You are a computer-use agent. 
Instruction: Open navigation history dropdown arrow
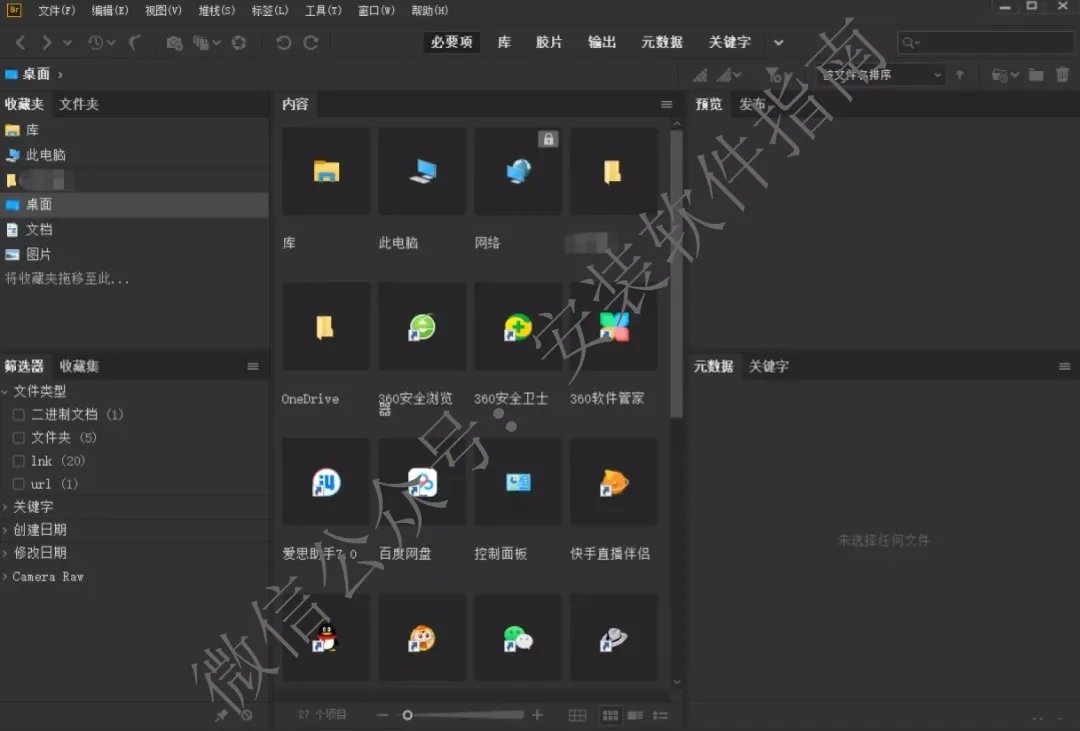tap(68, 43)
